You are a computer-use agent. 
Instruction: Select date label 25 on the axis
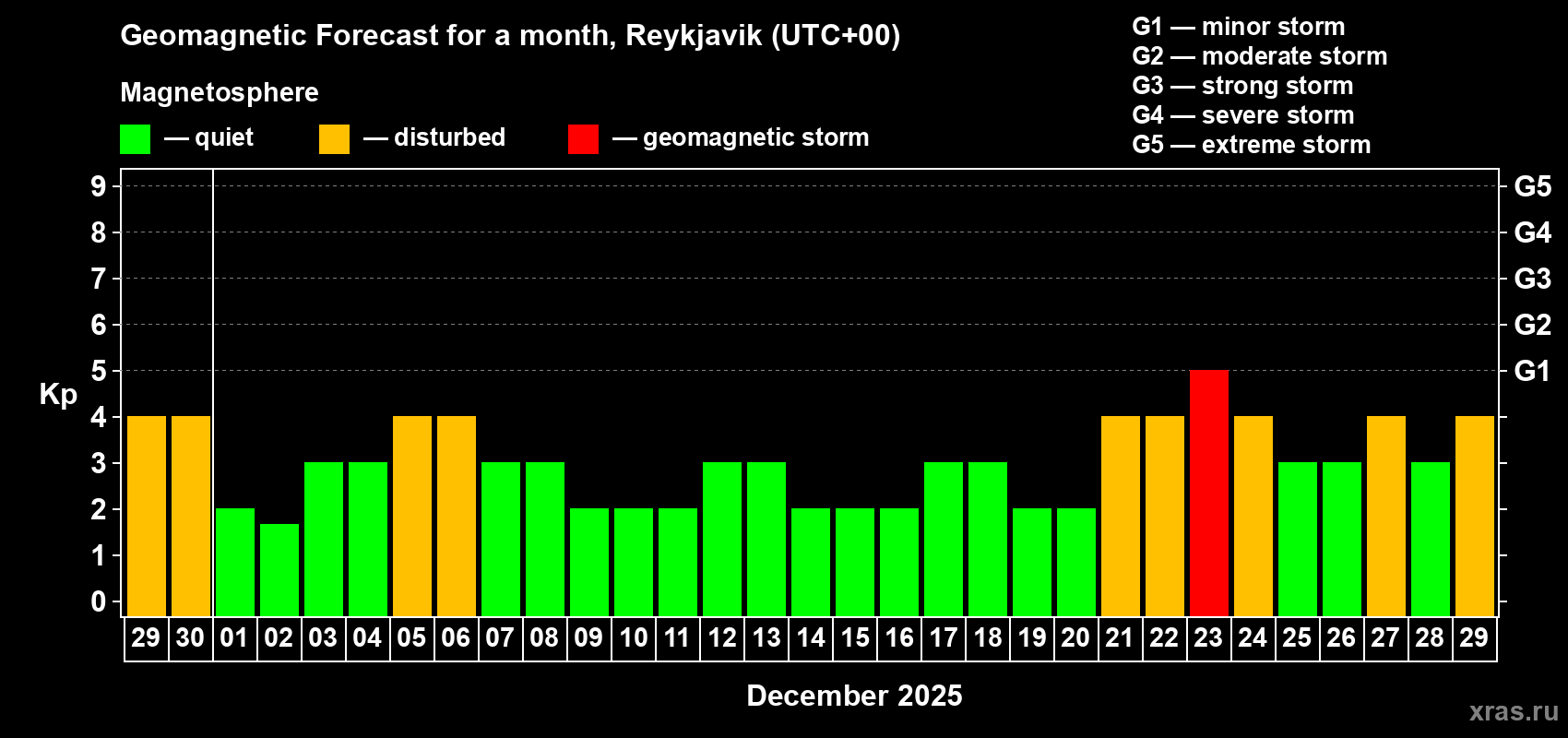tap(1297, 638)
